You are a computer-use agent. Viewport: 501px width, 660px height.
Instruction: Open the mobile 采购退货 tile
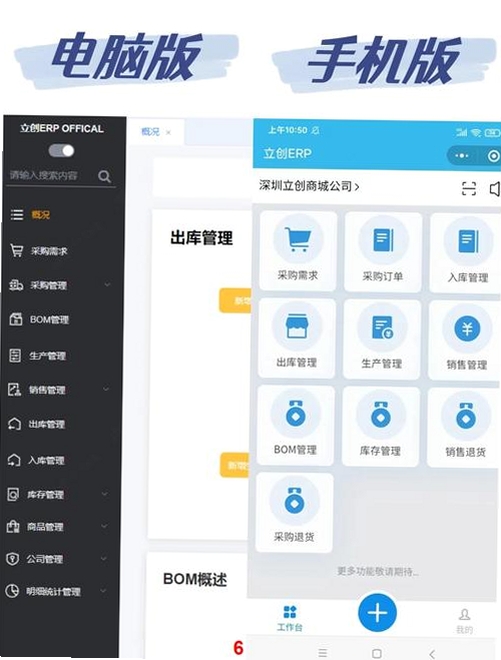294,513
